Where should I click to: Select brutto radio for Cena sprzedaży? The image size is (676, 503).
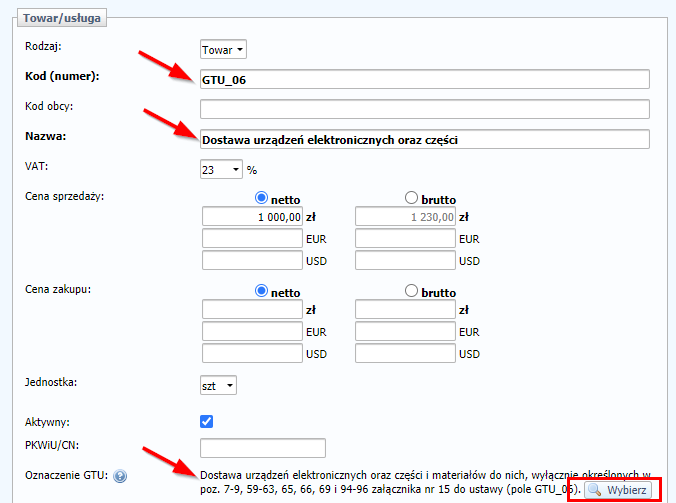[411, 198]
